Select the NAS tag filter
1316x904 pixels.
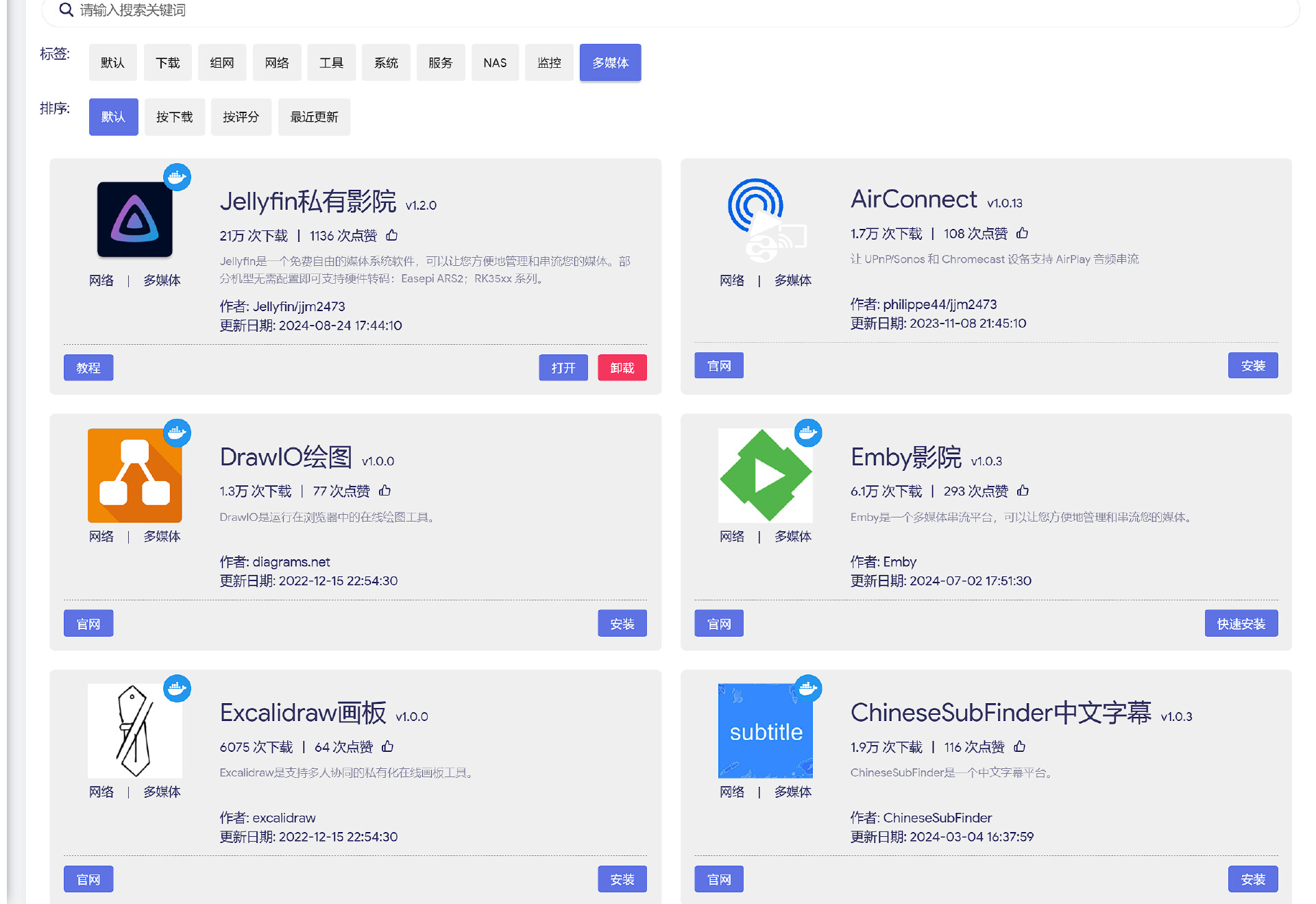(495, 62)
